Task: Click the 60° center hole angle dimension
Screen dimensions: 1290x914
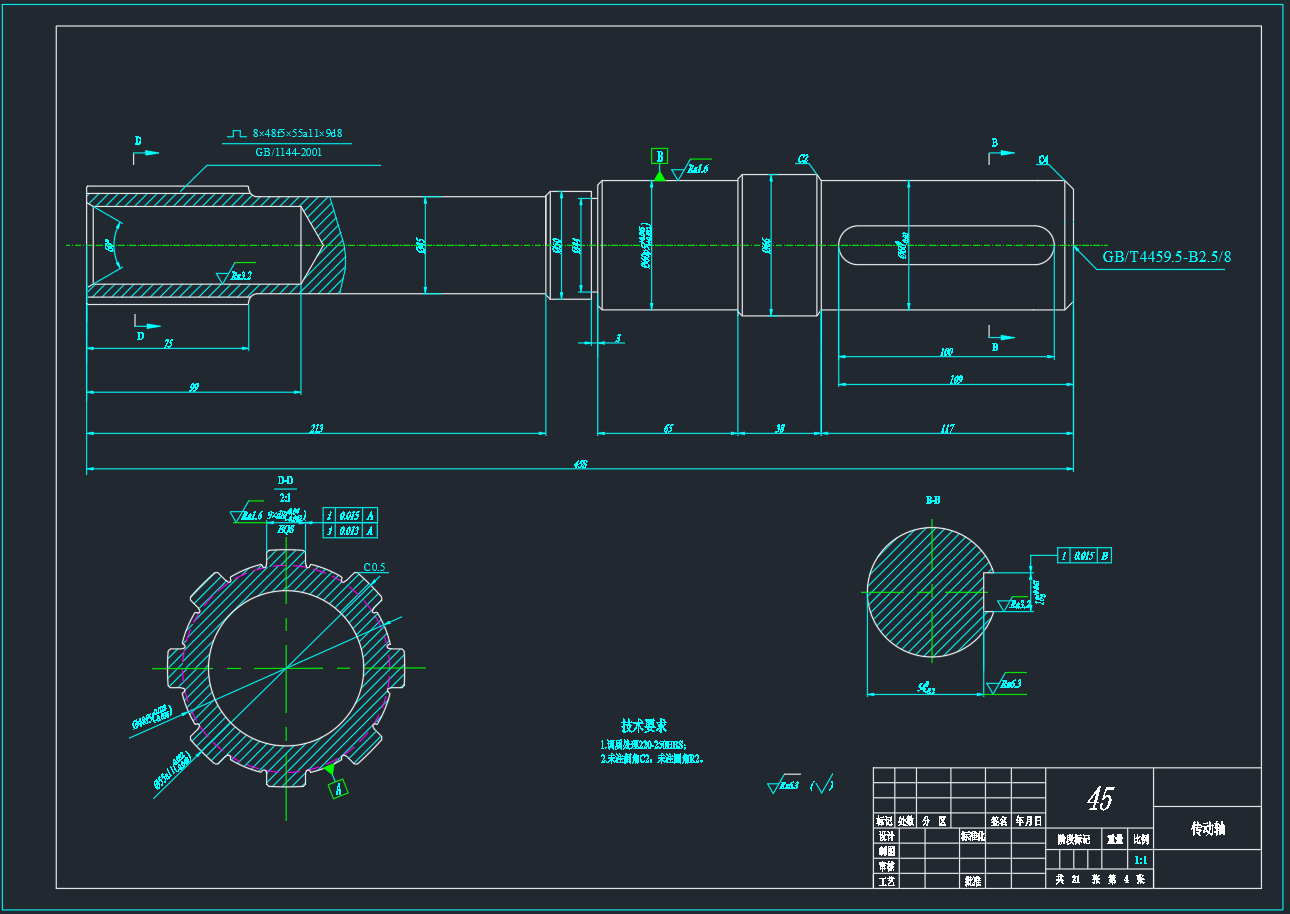Action: (109, 244)
